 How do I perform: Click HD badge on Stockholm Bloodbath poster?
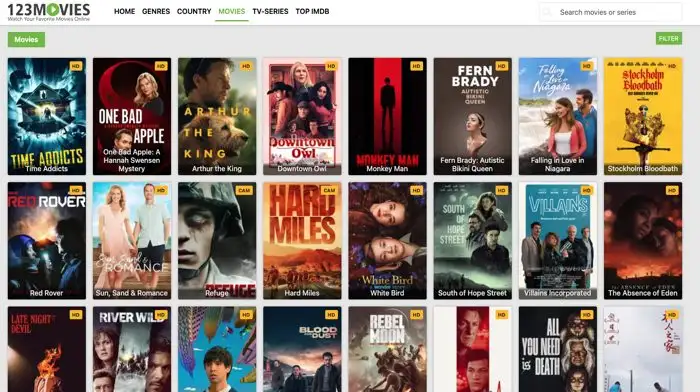672,66
